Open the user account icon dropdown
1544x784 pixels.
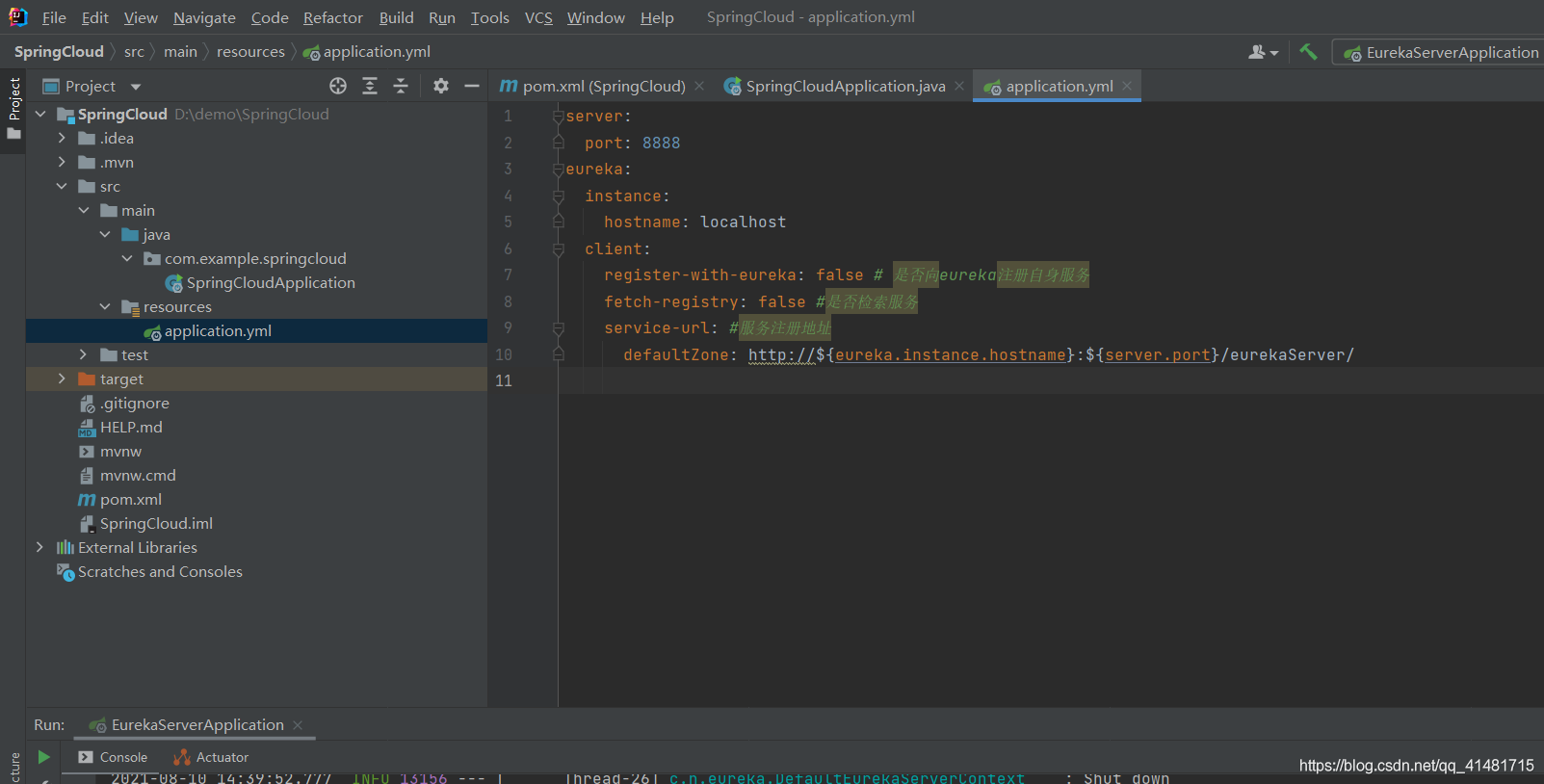coord(1263,52)
